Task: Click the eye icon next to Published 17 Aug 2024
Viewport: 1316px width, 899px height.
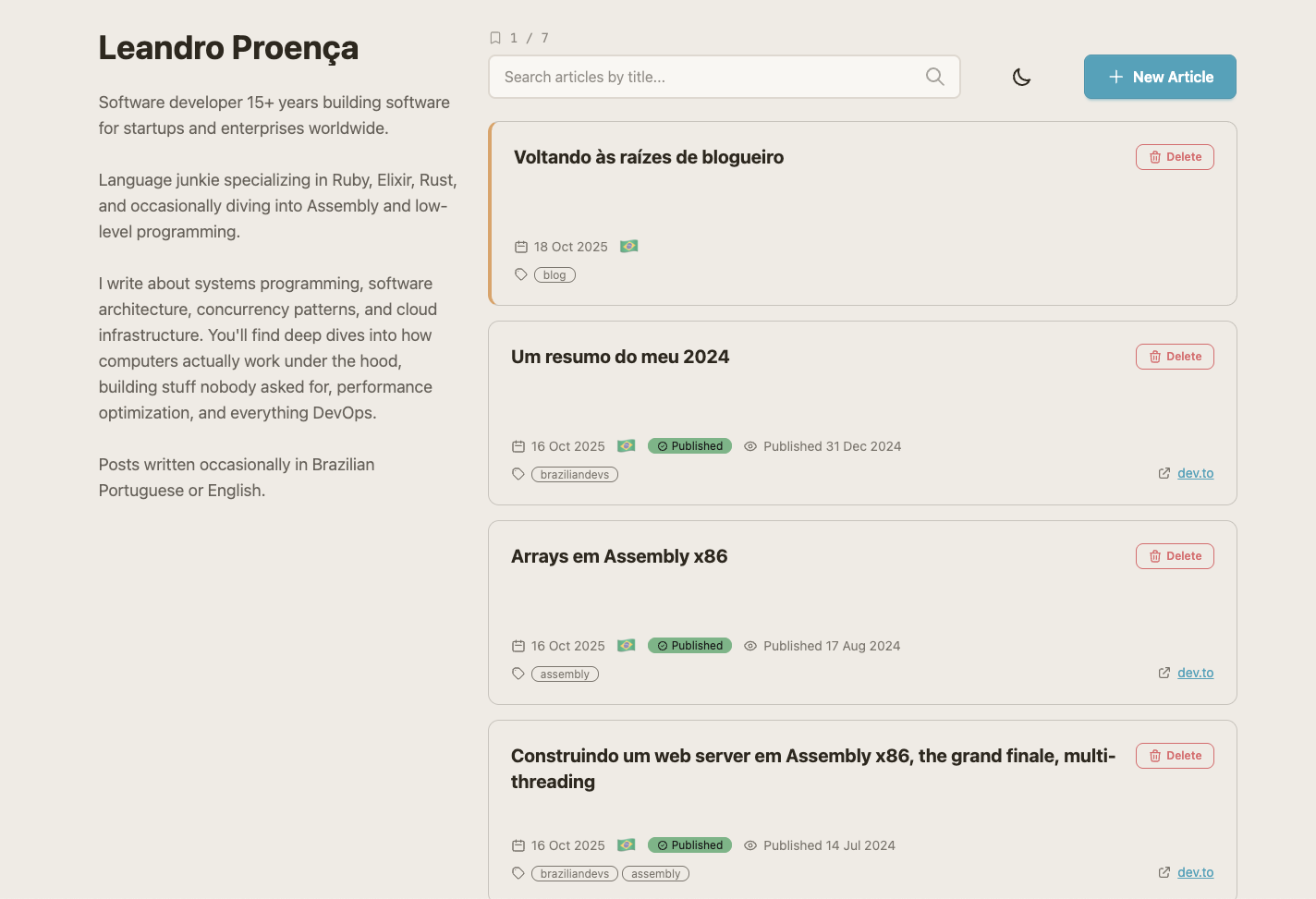Action: (750, 646)
